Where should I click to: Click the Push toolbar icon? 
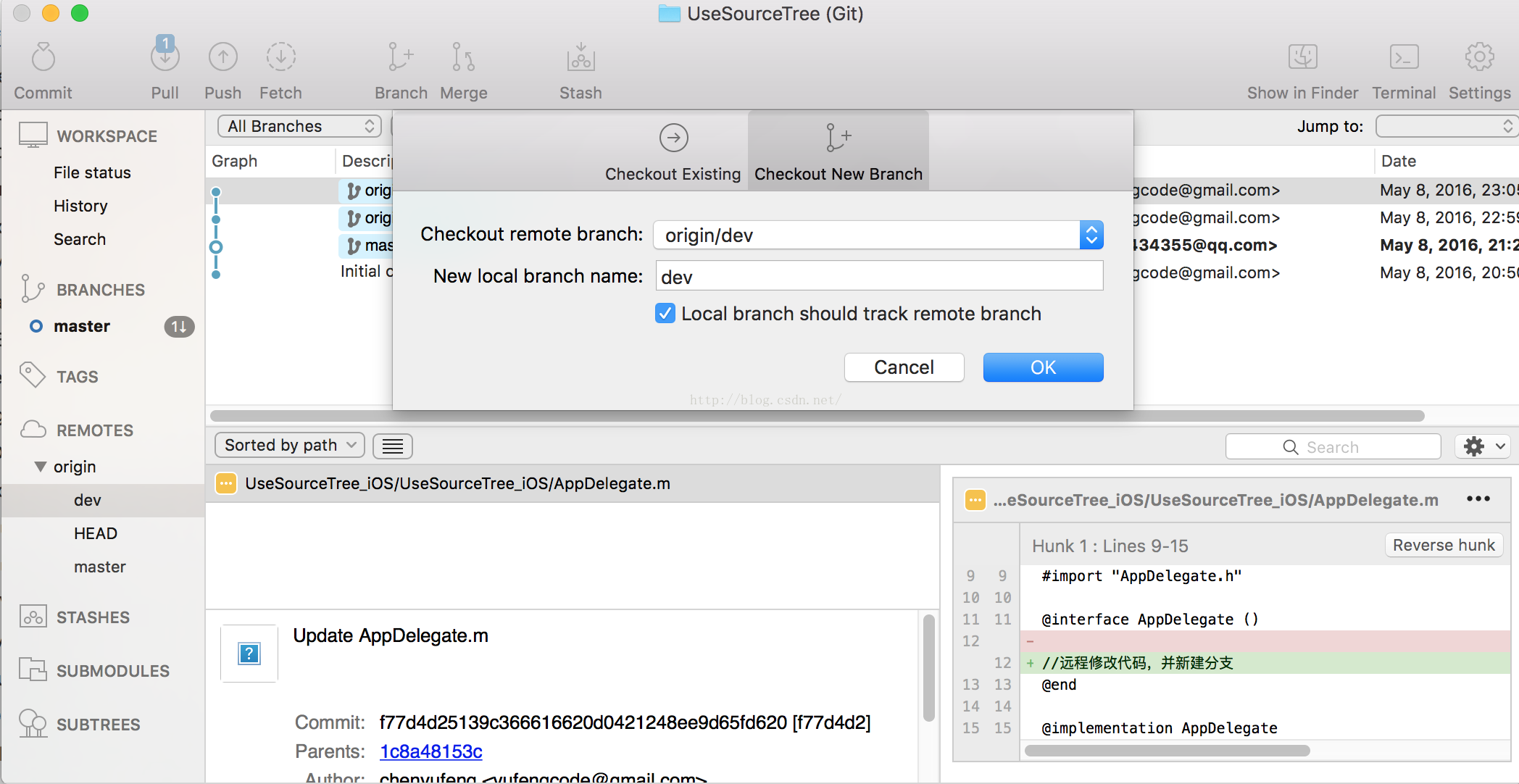pos(222,58)
